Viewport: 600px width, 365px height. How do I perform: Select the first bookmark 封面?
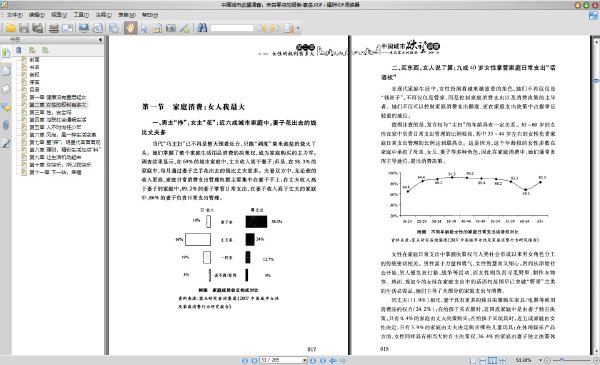click(34, 60)
